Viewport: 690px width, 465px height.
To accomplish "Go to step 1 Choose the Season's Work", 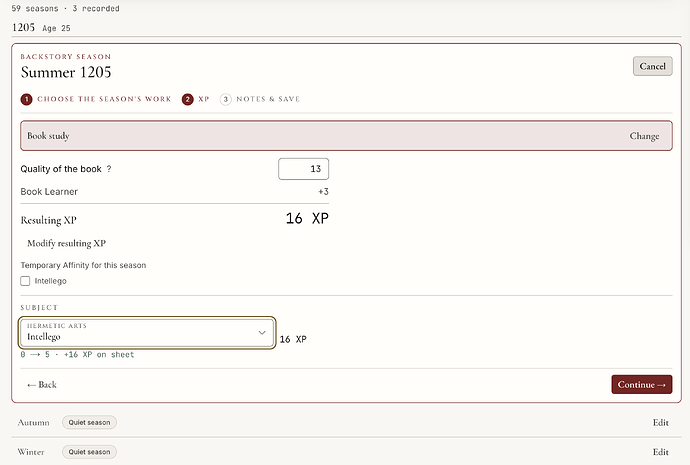I will click(x=96, y=99).
